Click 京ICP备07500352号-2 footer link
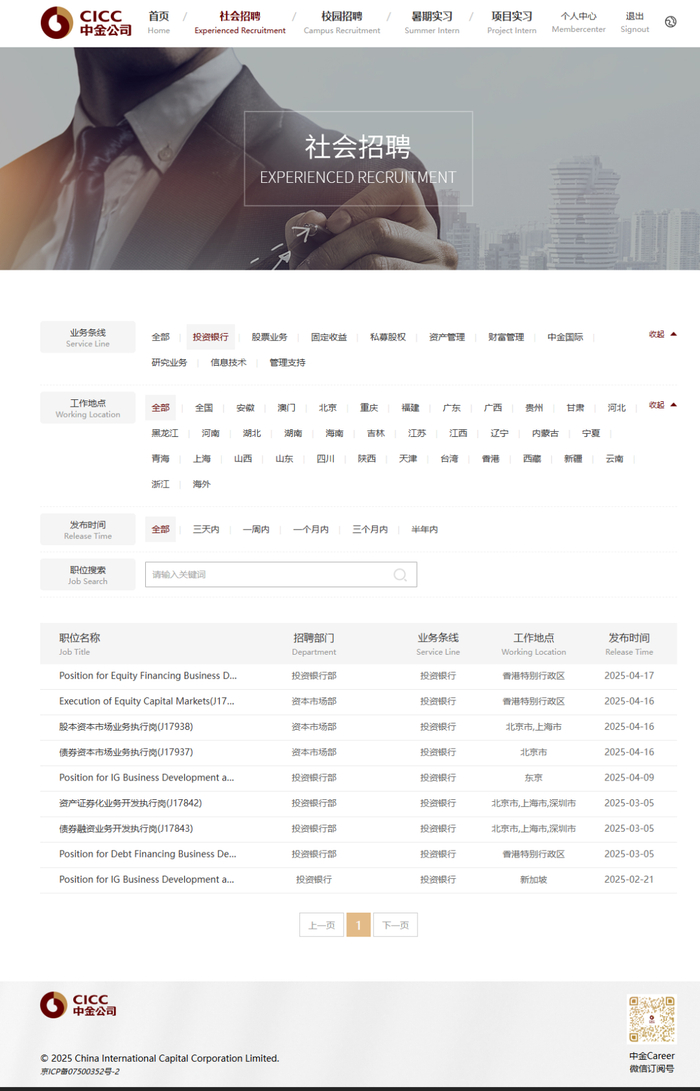This screenshot has height=1091, width=700. (x=80, y=1072)
